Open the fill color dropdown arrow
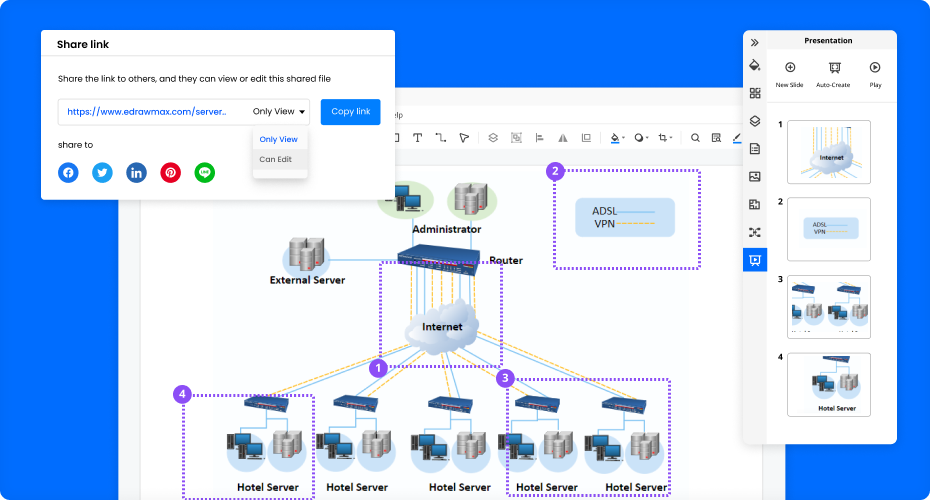This screenshot has width=930, height=500. point(625,138)
